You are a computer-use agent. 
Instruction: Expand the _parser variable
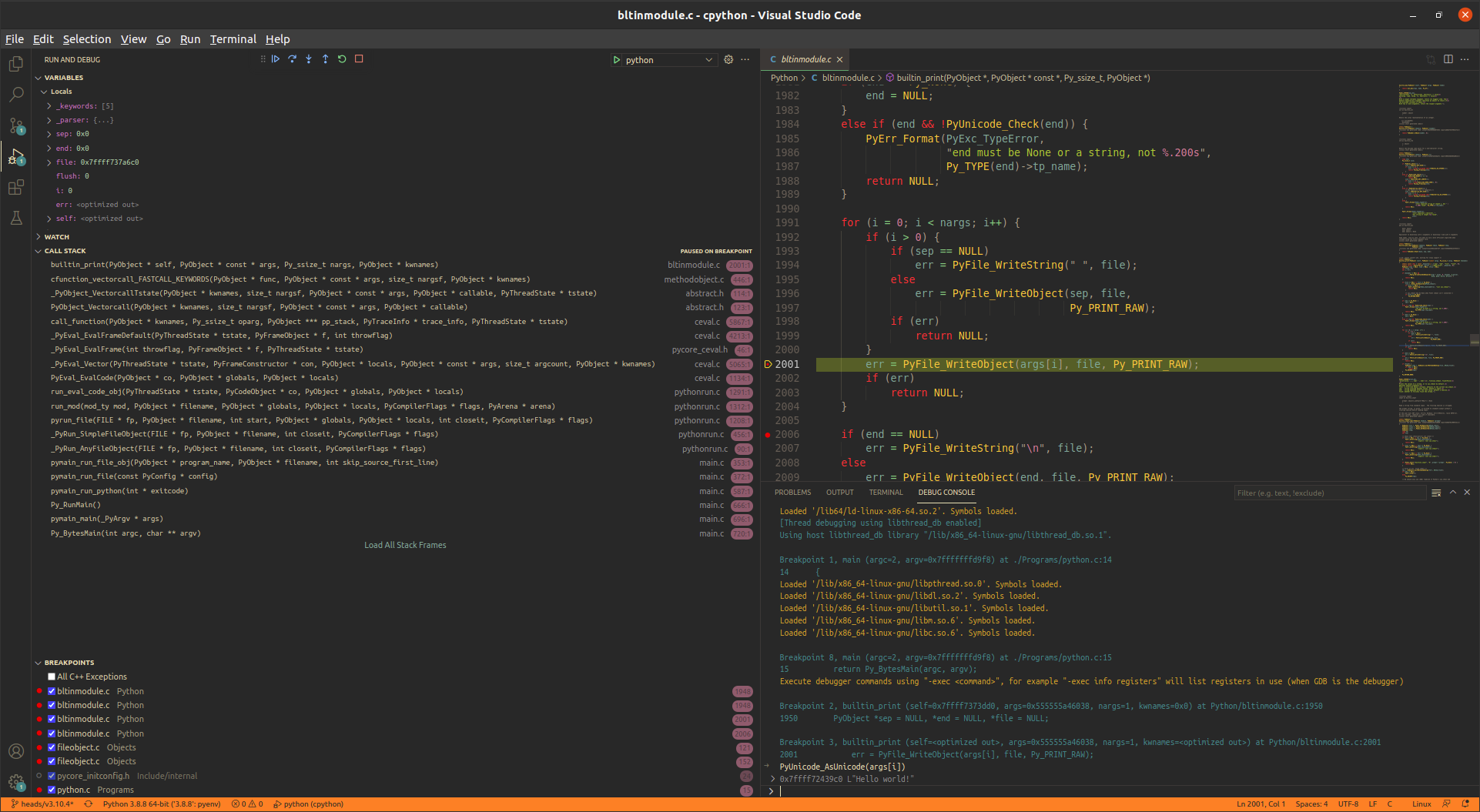pyautogui.click(x=49, y=120)
